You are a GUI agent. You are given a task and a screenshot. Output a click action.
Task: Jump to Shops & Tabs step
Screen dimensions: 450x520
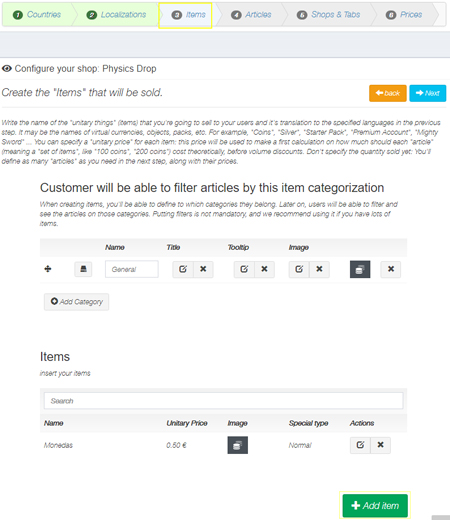pyautogui.click(x=329, y=15)
